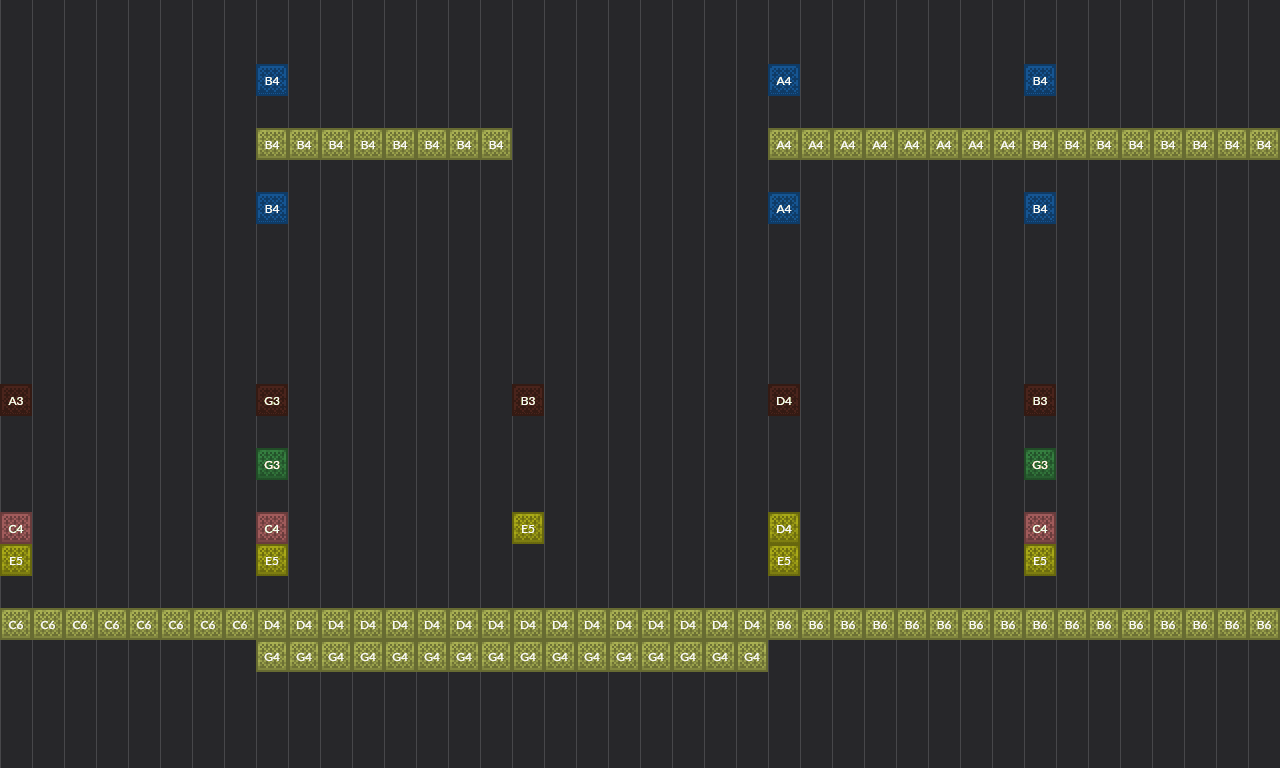Click the blue A4 note near the top center
This screenshot has height=768, width=1280.
[784, 80]
